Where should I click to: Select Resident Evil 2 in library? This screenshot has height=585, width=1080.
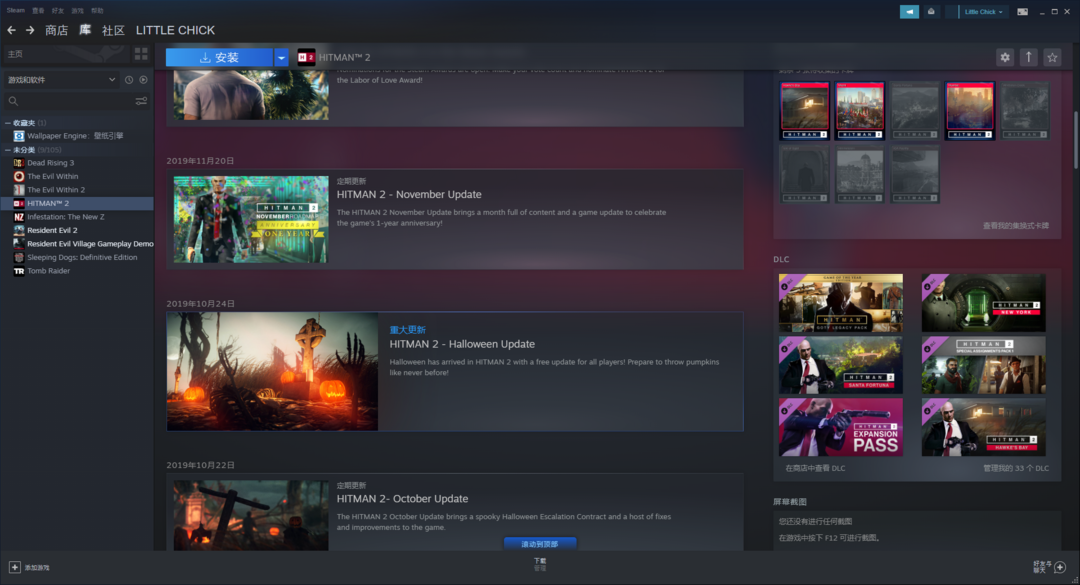pos(76,230)
